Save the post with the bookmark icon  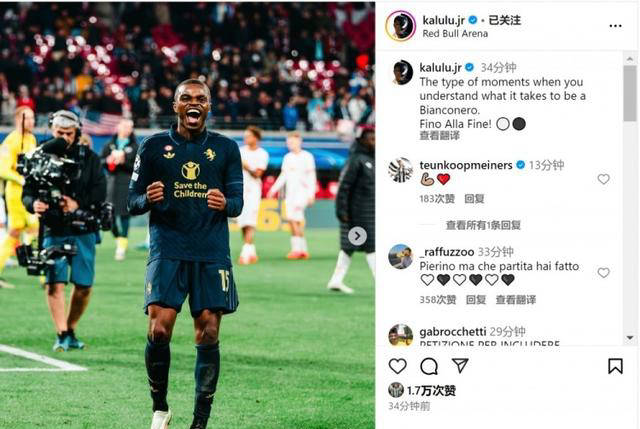click(615, 366)
